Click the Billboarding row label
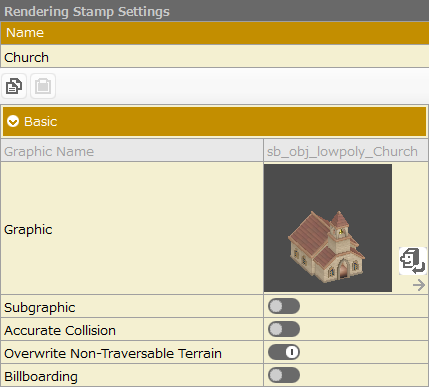This screenshot has width=429, height=387. coord(41,376)
